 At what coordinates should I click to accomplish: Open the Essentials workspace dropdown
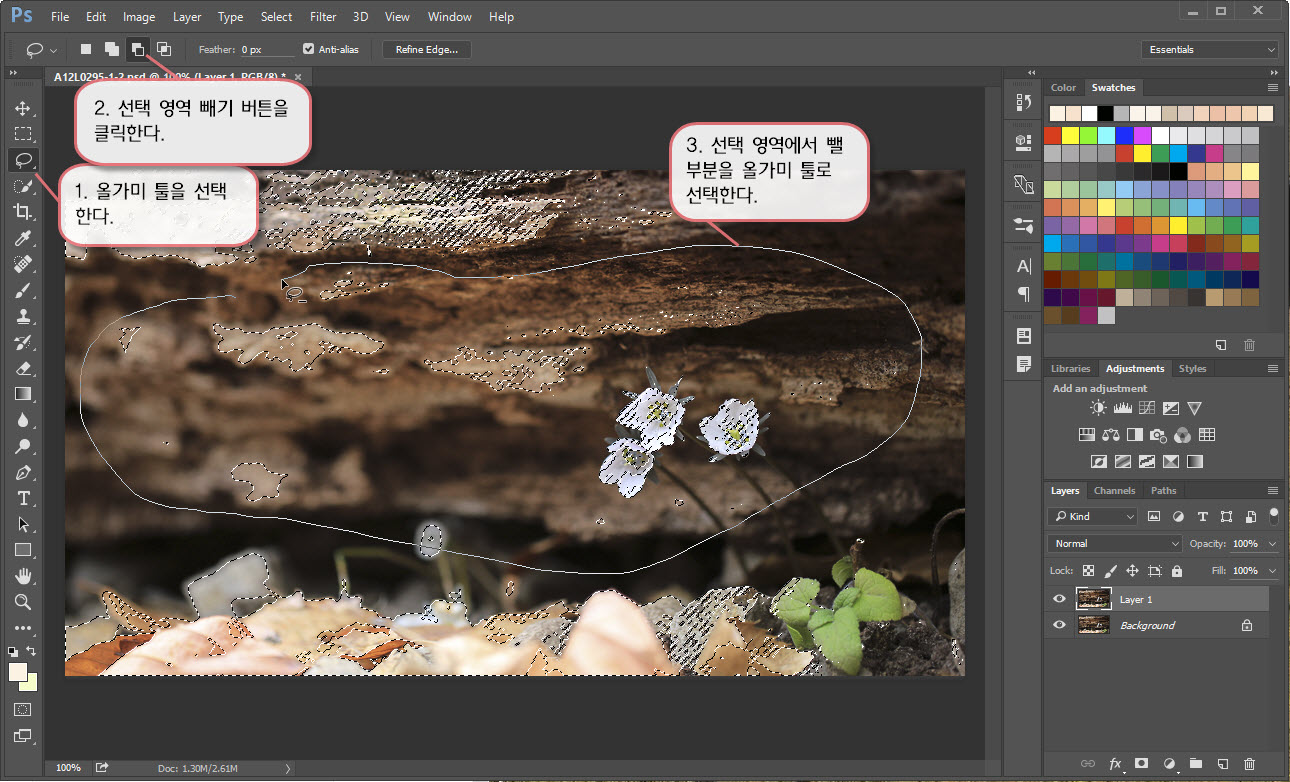(x=1210, y=49)
